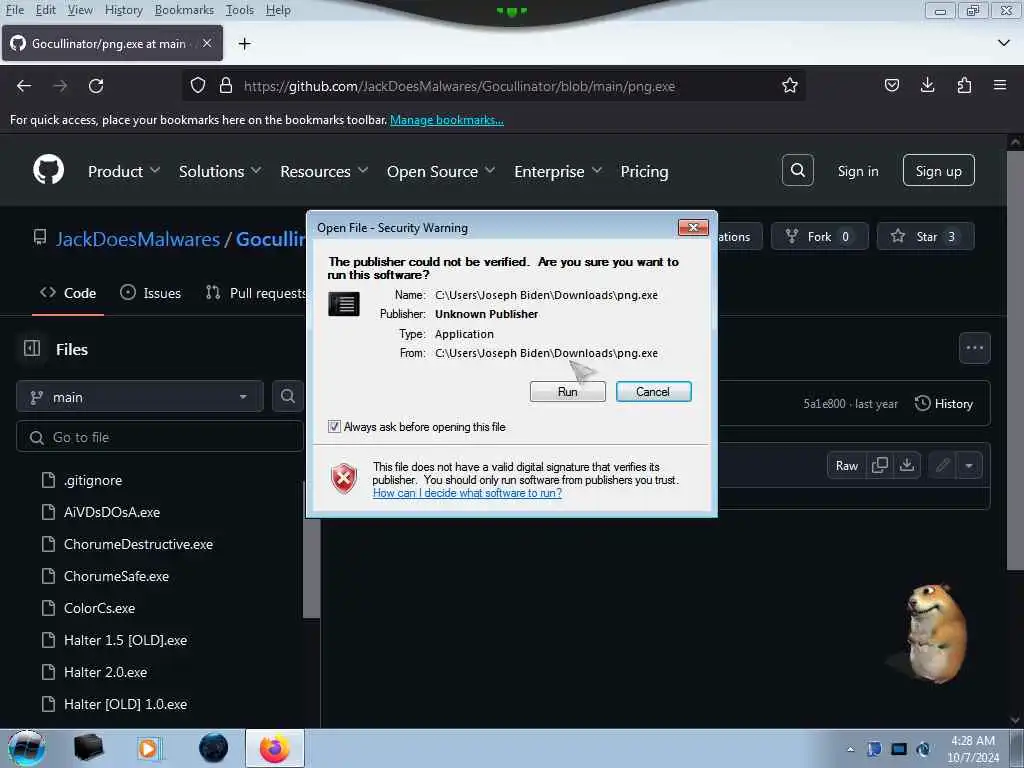
Task: Expand the Resources navigation dropdown
Action: coord(324,171)
